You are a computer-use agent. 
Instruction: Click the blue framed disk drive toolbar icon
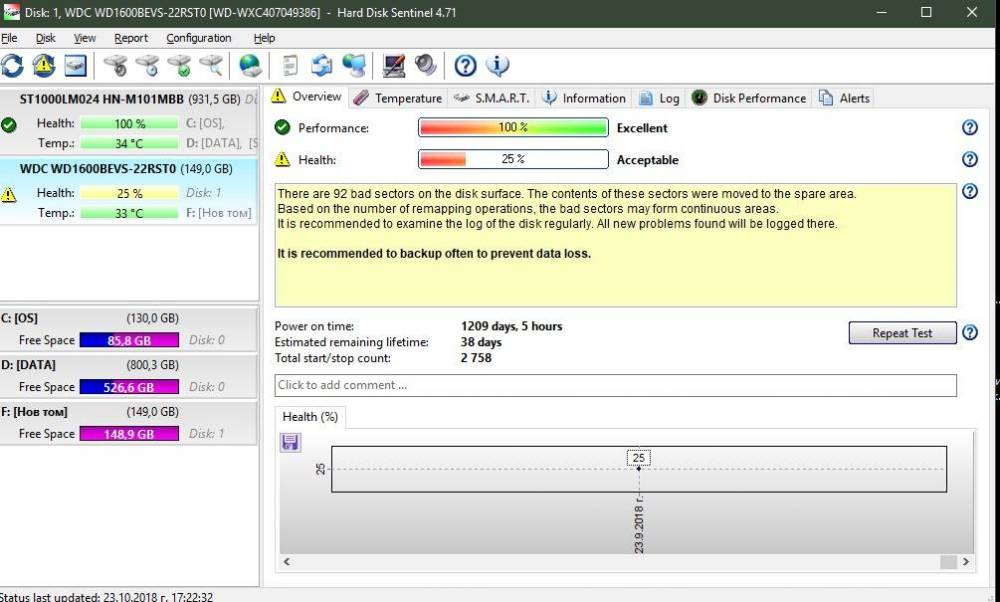[x=75, y=66]
